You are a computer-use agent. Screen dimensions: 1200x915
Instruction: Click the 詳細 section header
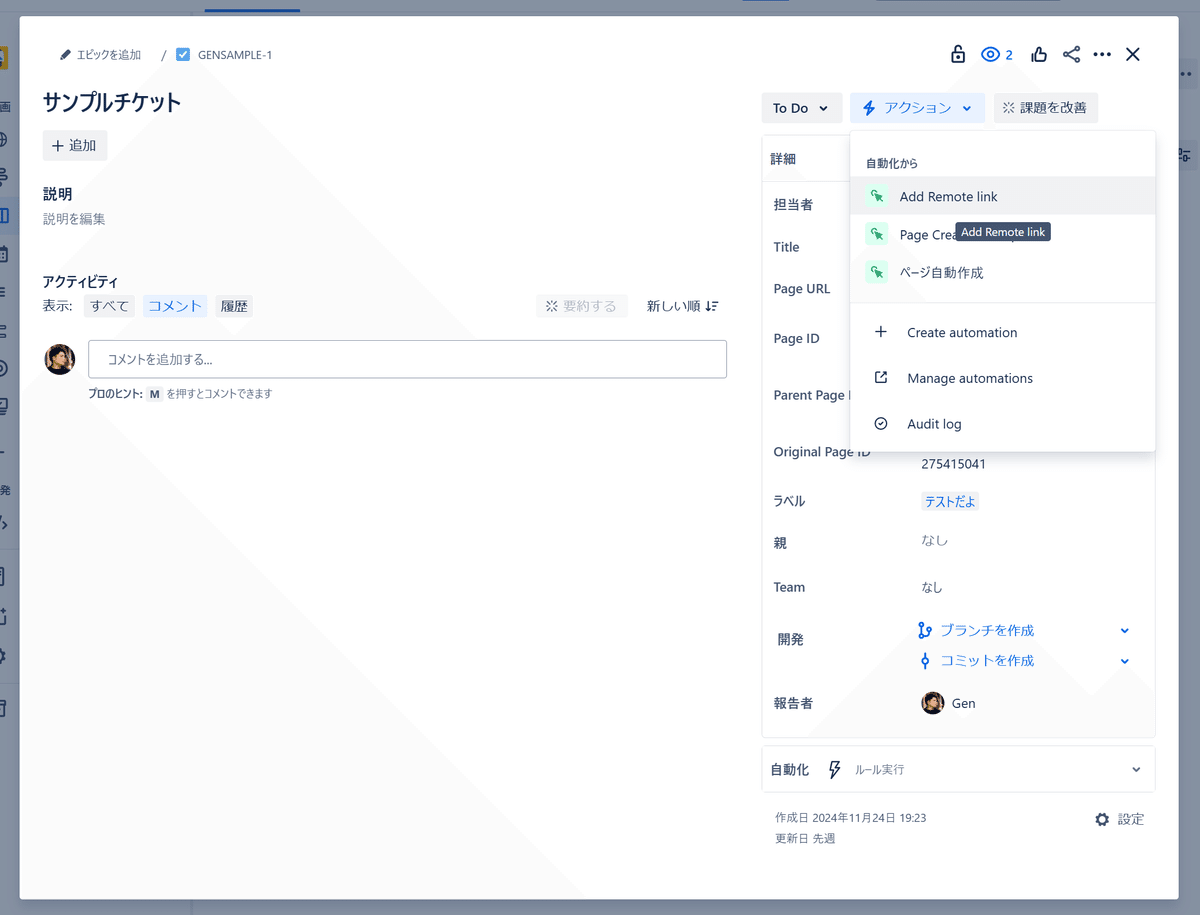coord(783,159)
